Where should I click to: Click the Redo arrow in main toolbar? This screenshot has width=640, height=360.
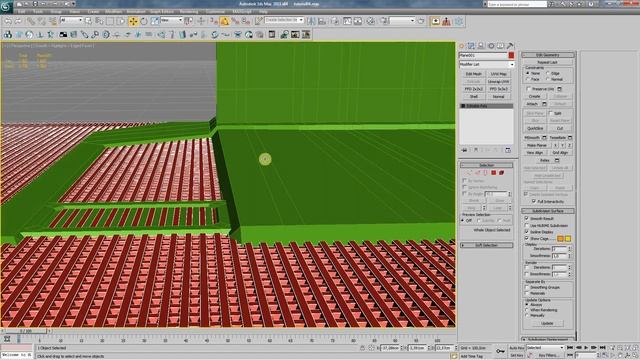click(18, 21)
